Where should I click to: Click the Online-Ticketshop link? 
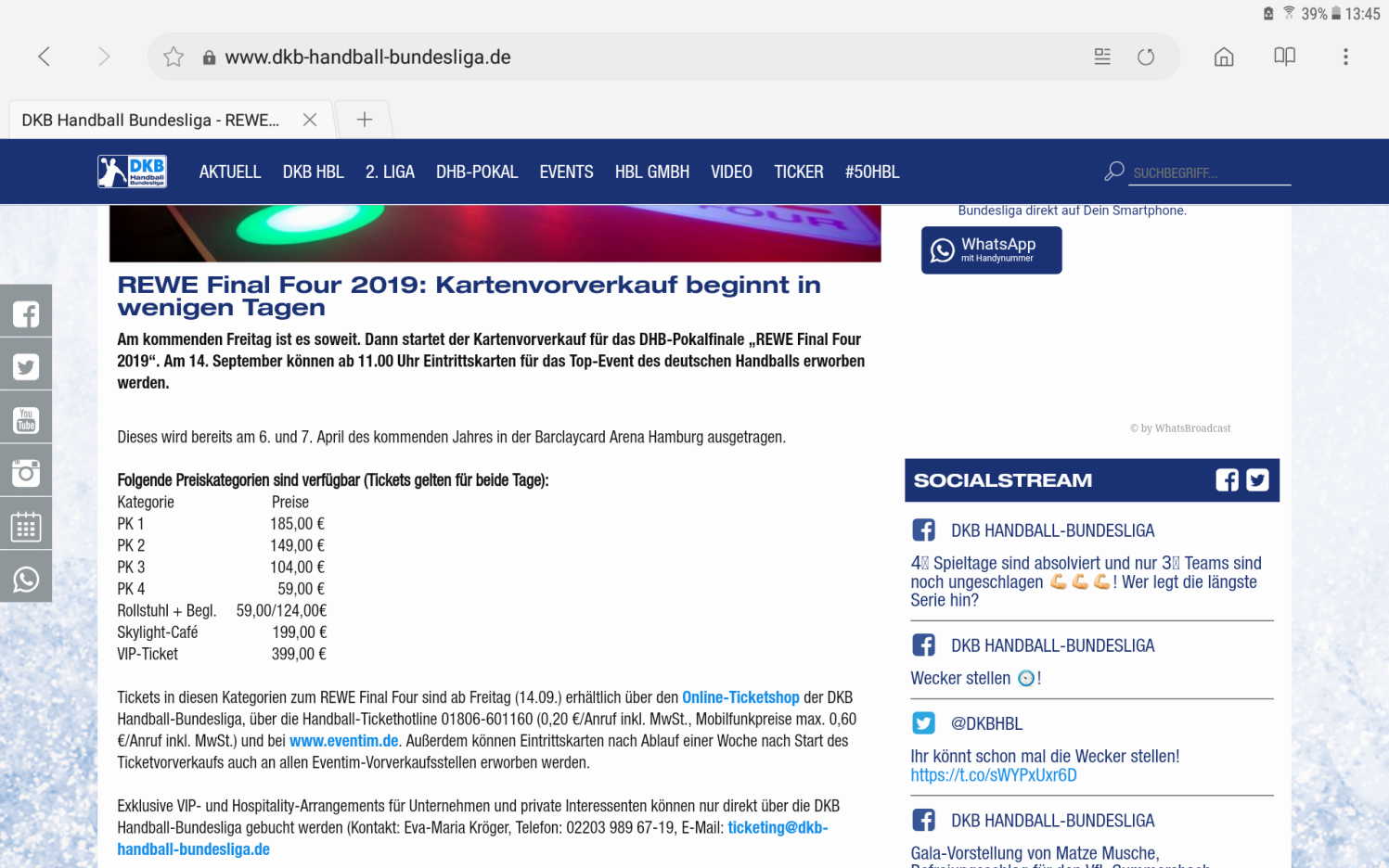pyautogui.click(x=740, y=697)
